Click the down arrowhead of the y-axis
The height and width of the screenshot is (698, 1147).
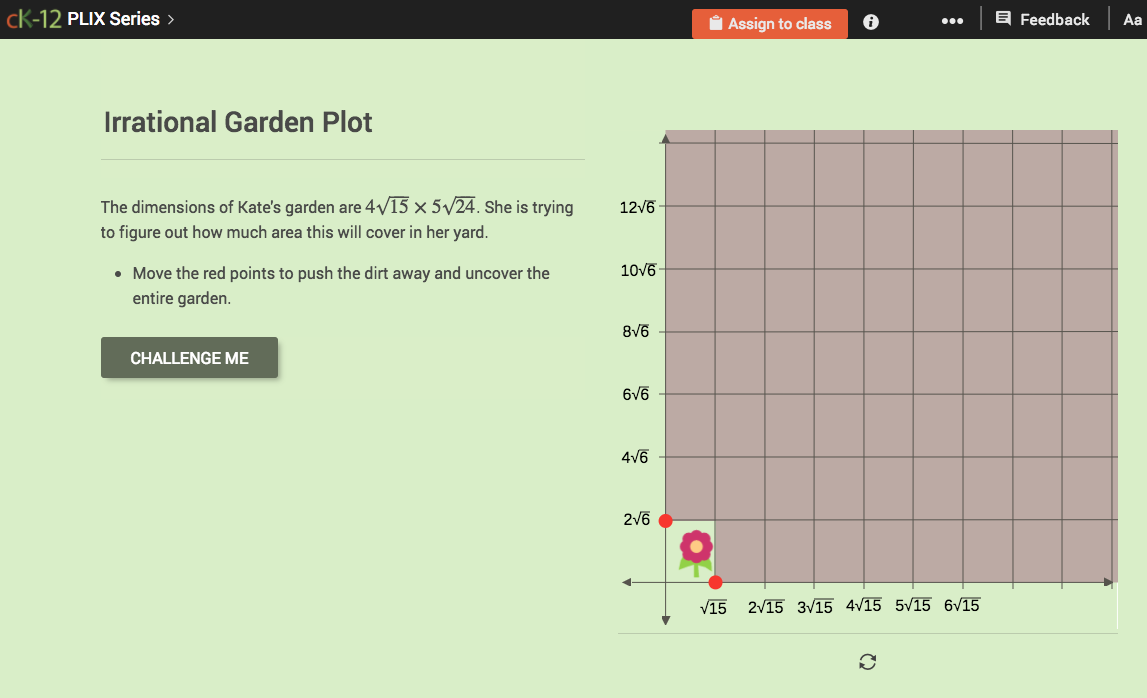coord(665,622)
